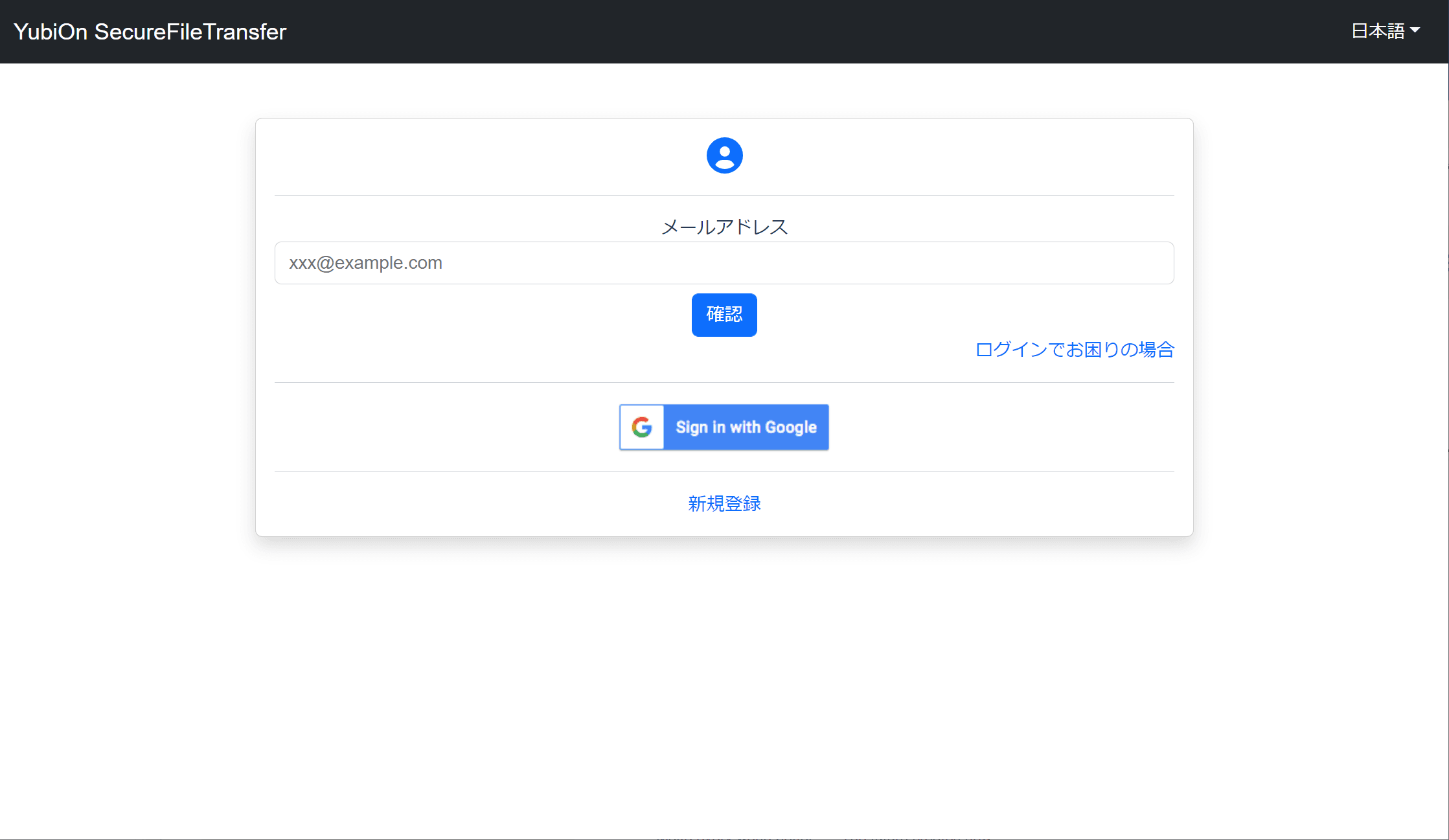Open the 新規登録 registration link
Viewport: 1449px width, 840px height.
point(724,504)
